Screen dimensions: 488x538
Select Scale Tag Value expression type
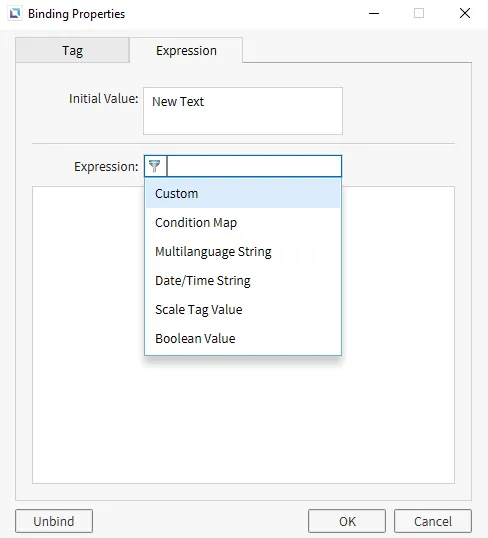(x=243, y=309)
